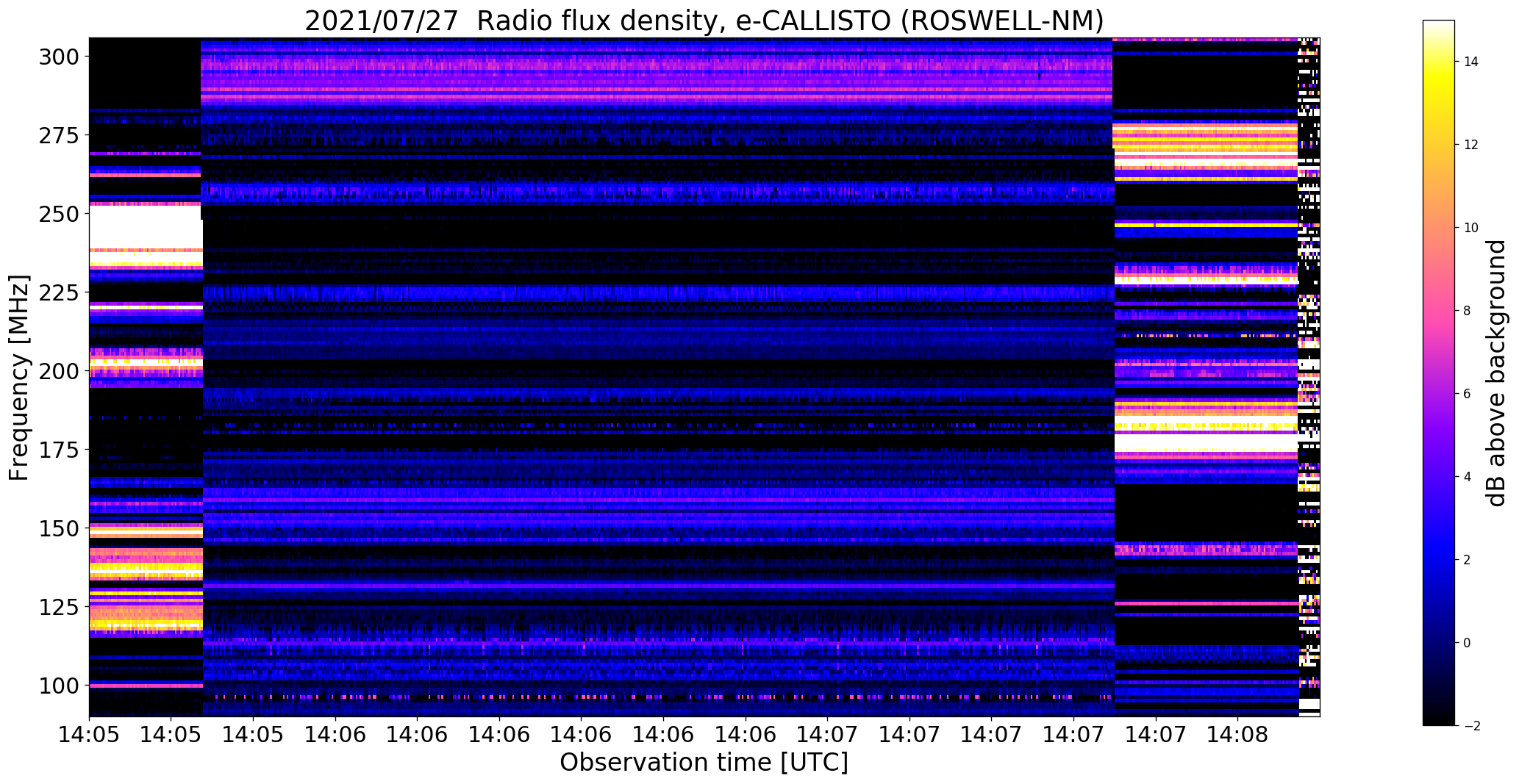
Task: Click the 'Frequency [MHz]' y-axis label
Action: click(x=19, y=378)
